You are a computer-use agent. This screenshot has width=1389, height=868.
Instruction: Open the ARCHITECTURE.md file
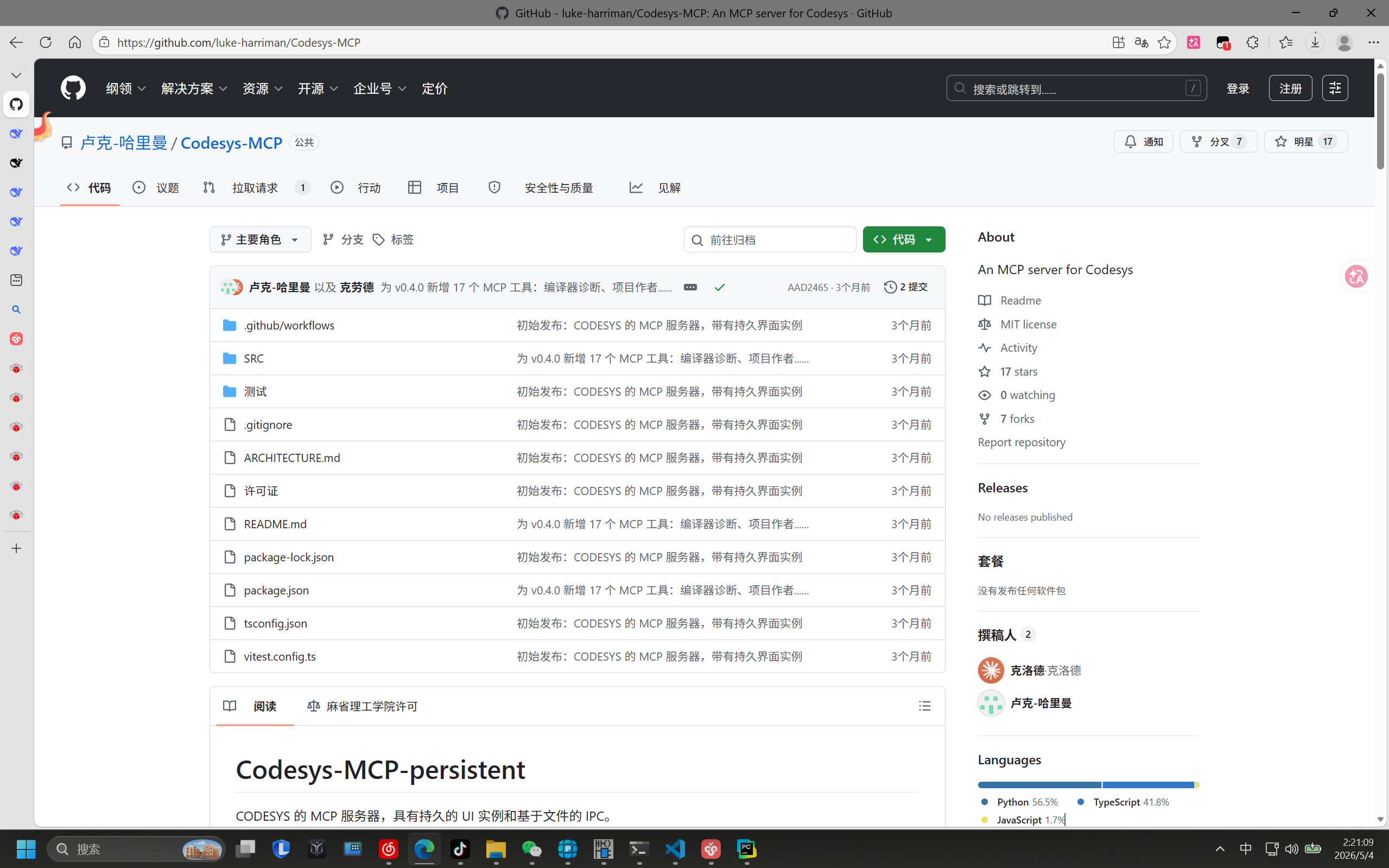[x=291, y=458]
